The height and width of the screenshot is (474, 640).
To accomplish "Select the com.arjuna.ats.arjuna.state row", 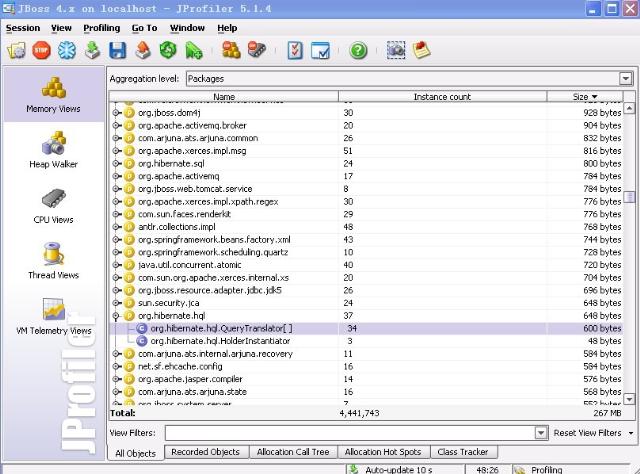I will click(x=366, y=392).
